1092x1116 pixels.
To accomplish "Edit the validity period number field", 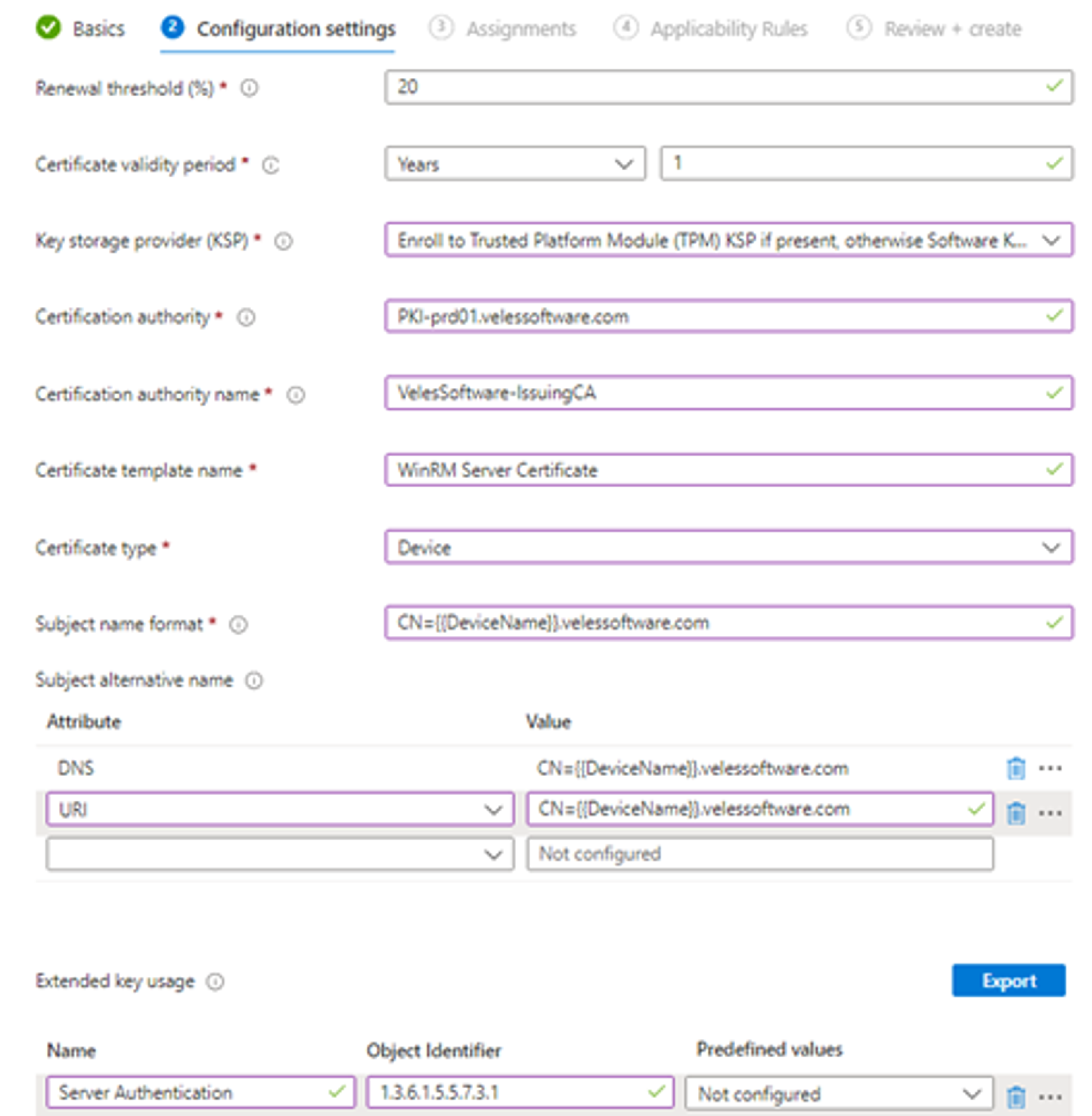I will click(866, 164).
